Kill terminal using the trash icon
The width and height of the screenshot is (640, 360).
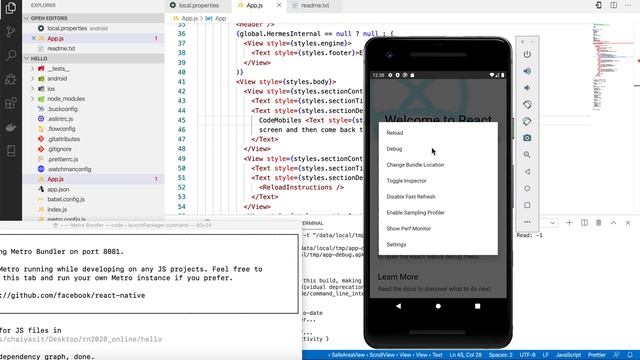(x=598, y=222)
